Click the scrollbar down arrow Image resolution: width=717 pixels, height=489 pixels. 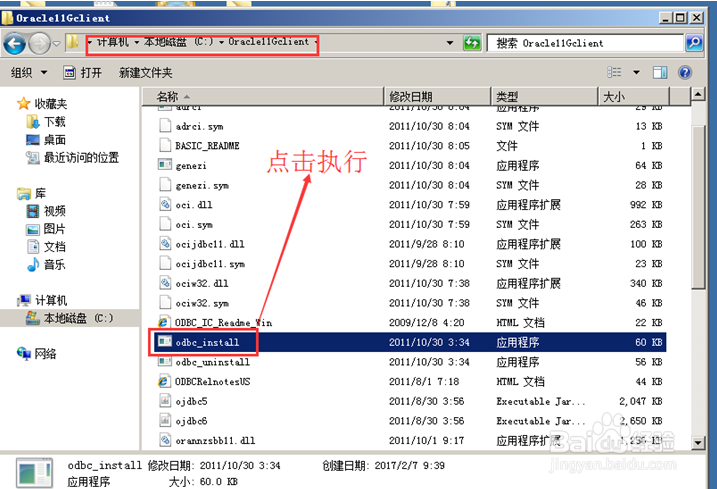pos(698,442)
